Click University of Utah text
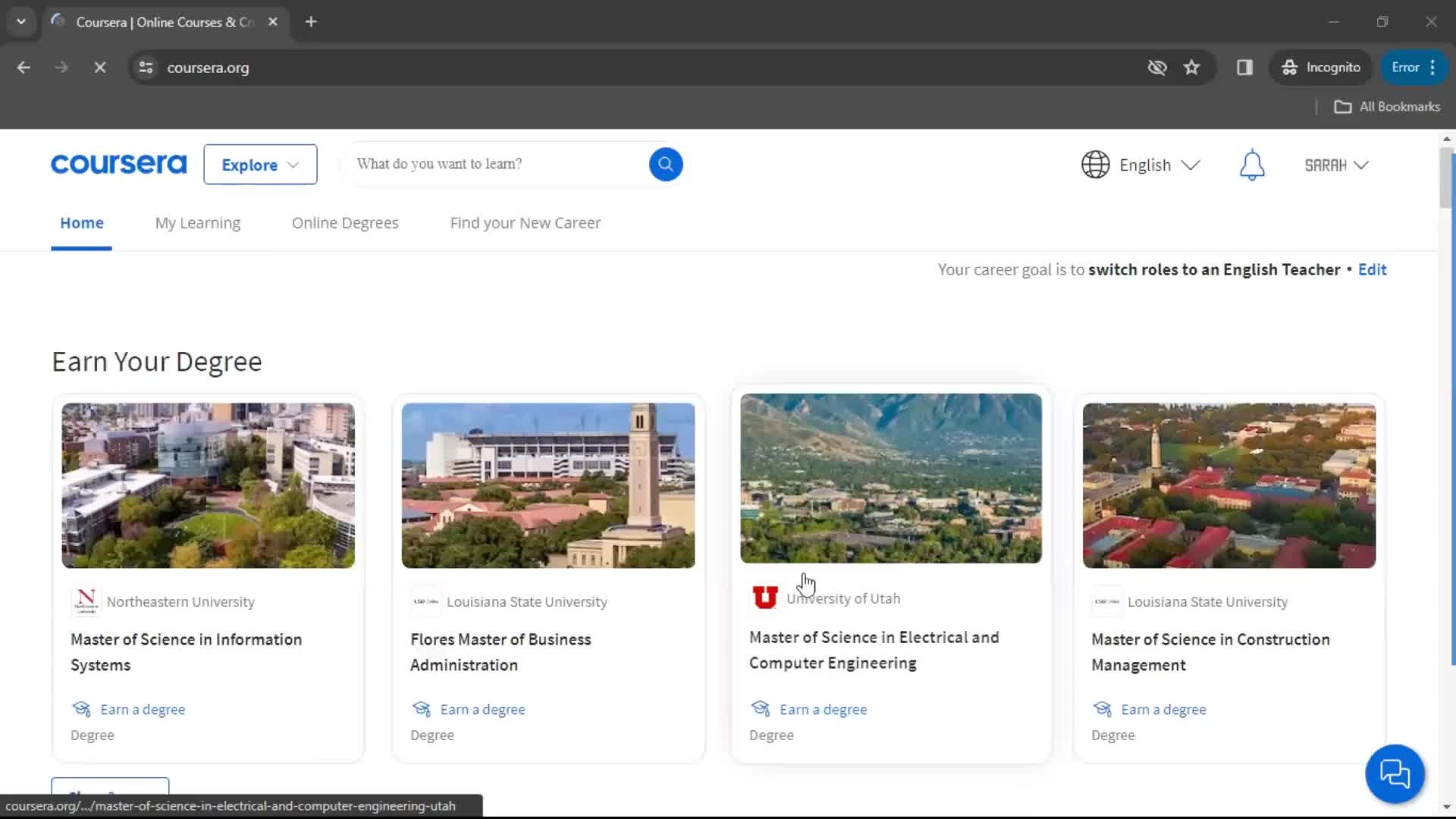This screenshot has height=819, width=1456. pos(843,598)
